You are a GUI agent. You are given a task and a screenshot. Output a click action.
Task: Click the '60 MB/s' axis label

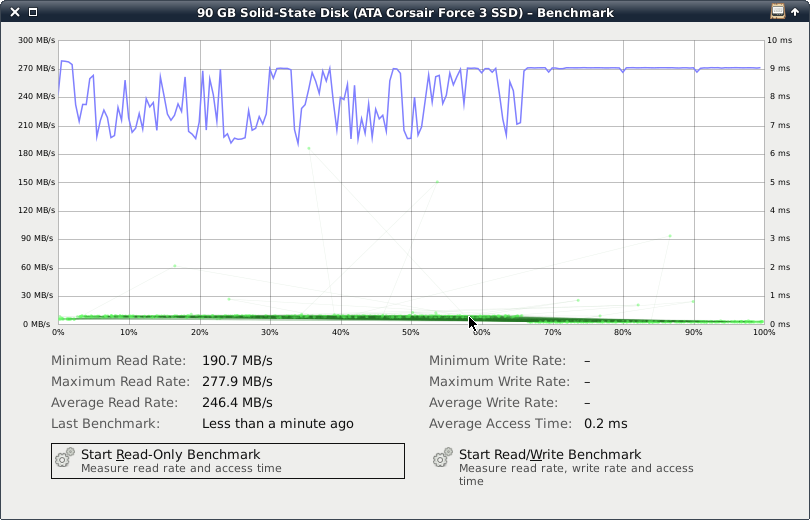pos(38,267)
